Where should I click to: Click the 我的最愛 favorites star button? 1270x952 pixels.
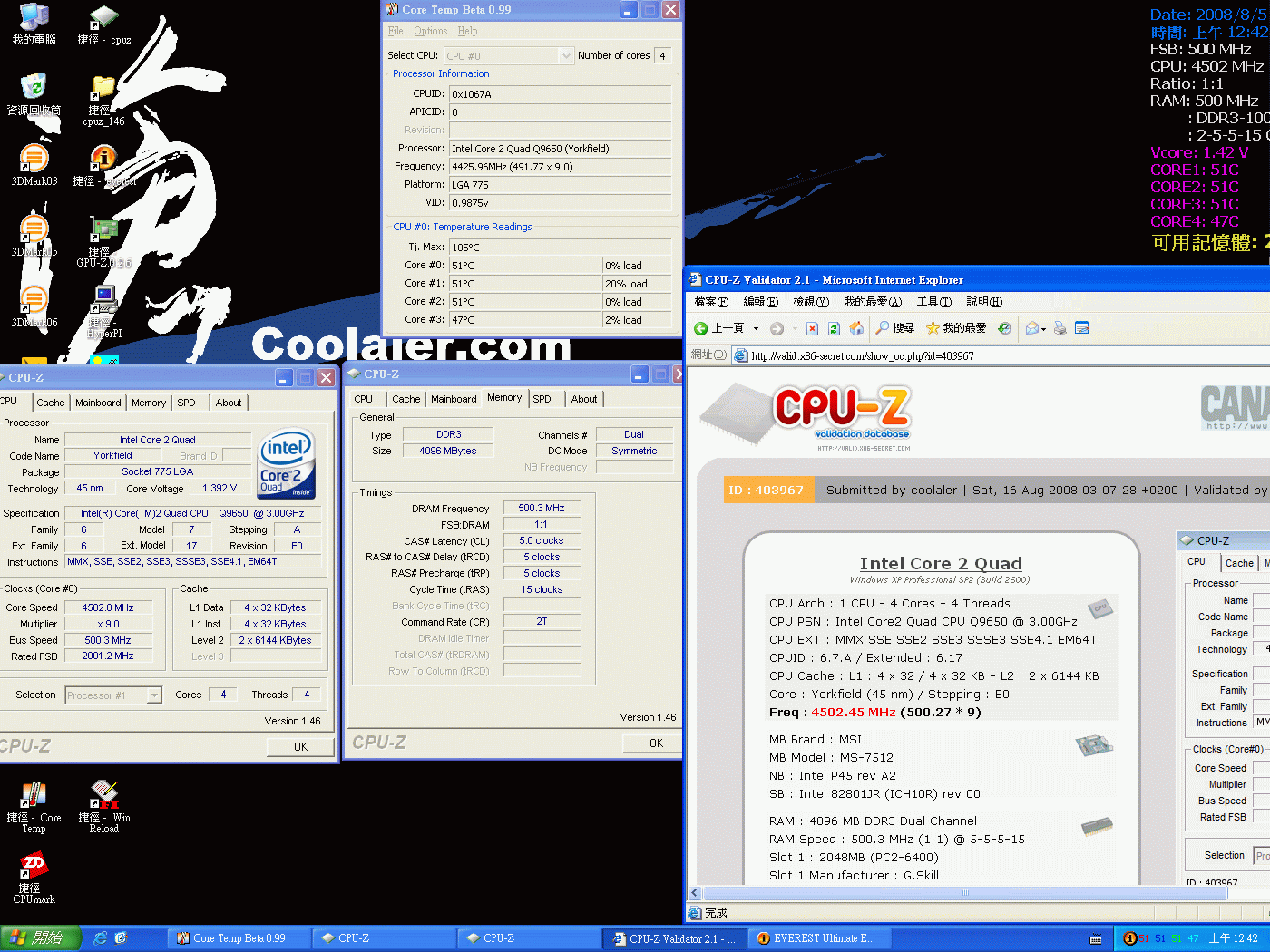pyautogui.click(x=955, y=328)
